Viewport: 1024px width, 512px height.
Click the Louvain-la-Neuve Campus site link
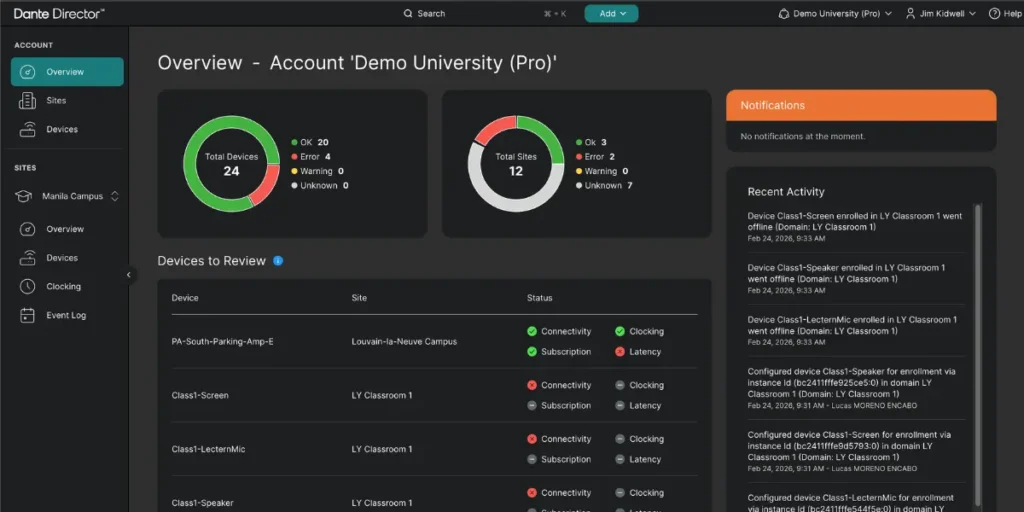pyautogui.click(x=404, y=342)
